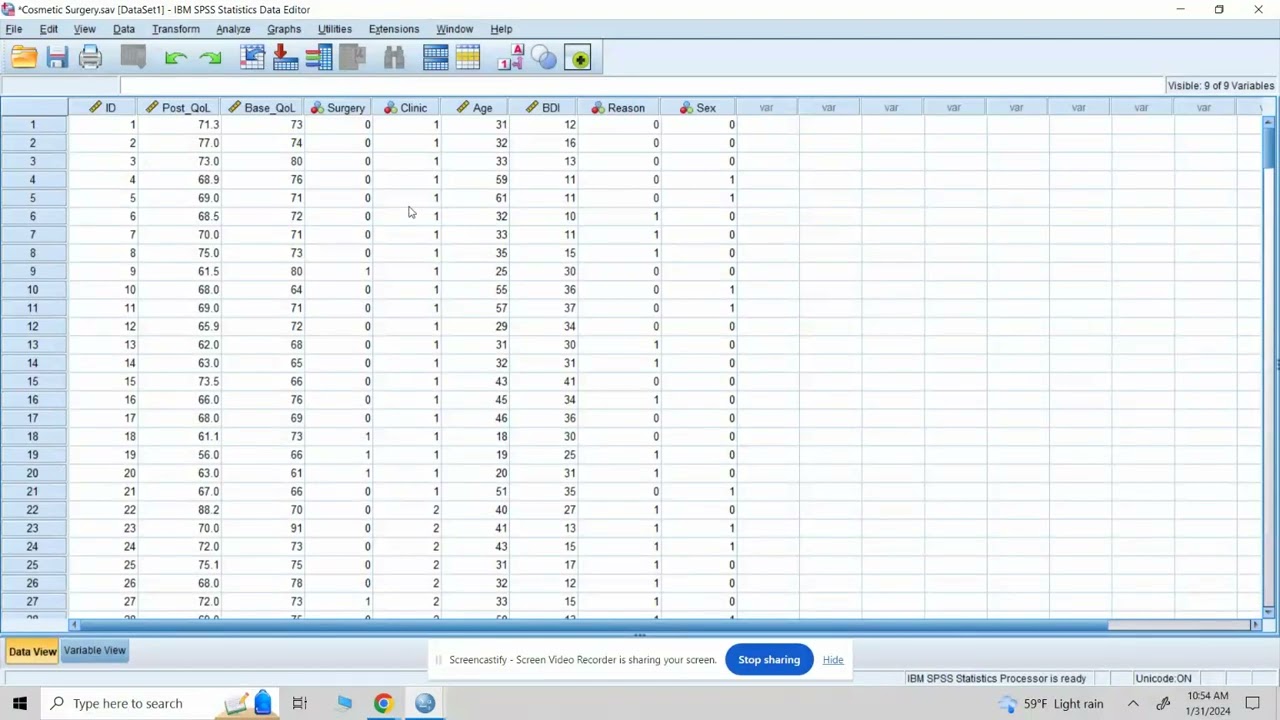Open the Variables info toolbar icon
This screenshot has height=720, width=1280.
coord(319,58)
